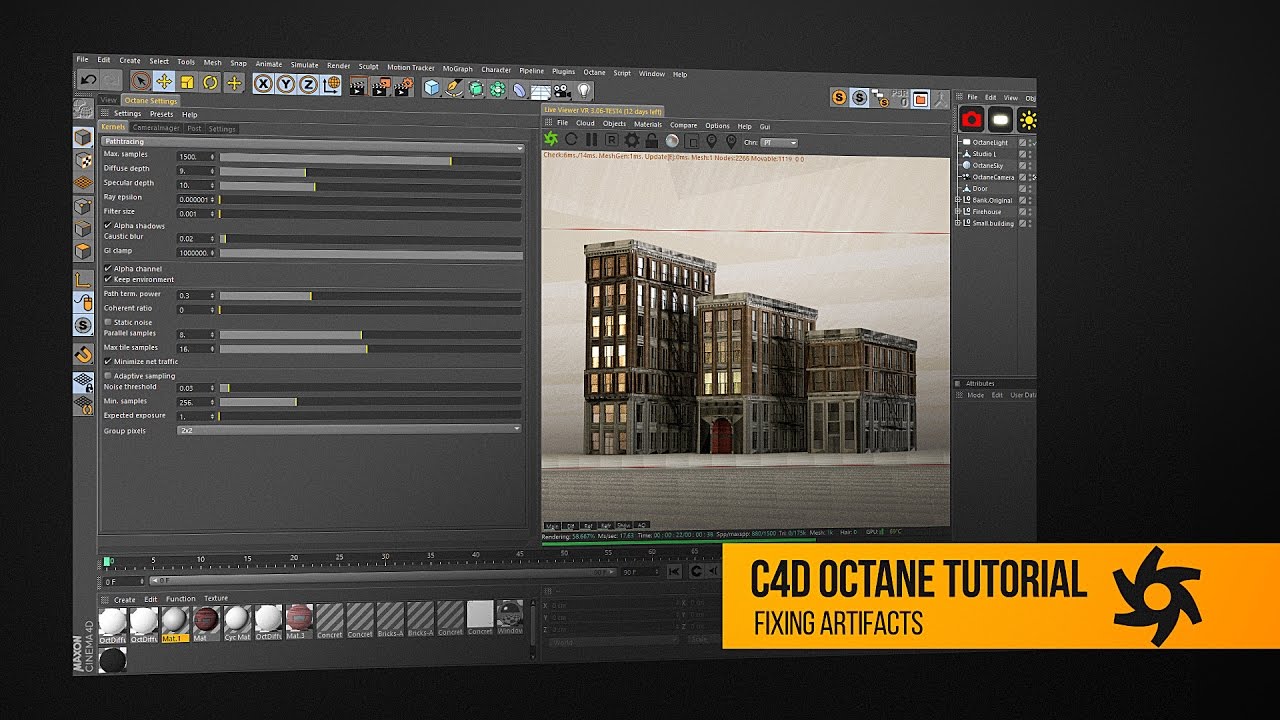Activate the Move tool icon
The height and width of the screenshot is (720, 1280).
click(x=164, y=82)
